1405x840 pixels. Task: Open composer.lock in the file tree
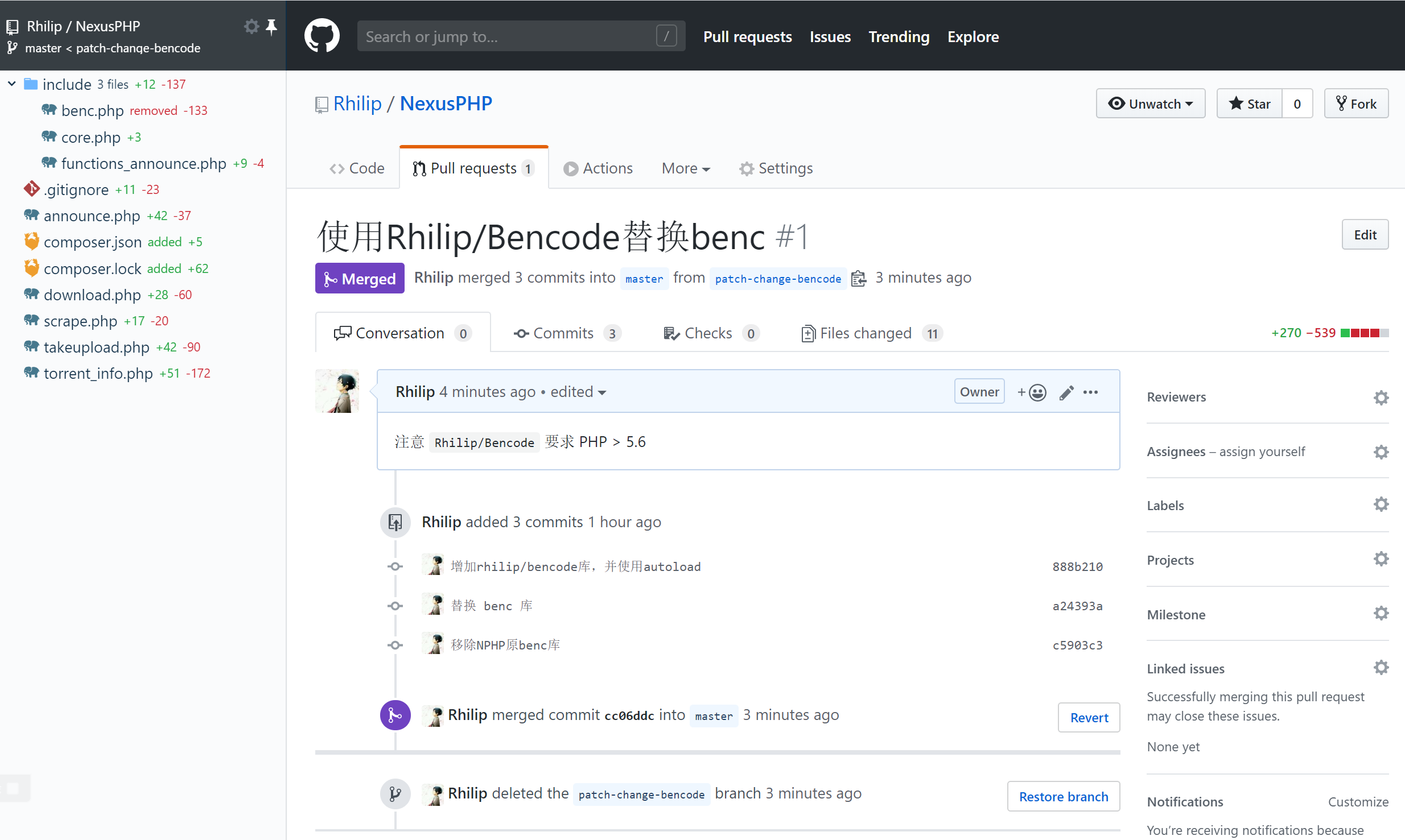point(92,268)
